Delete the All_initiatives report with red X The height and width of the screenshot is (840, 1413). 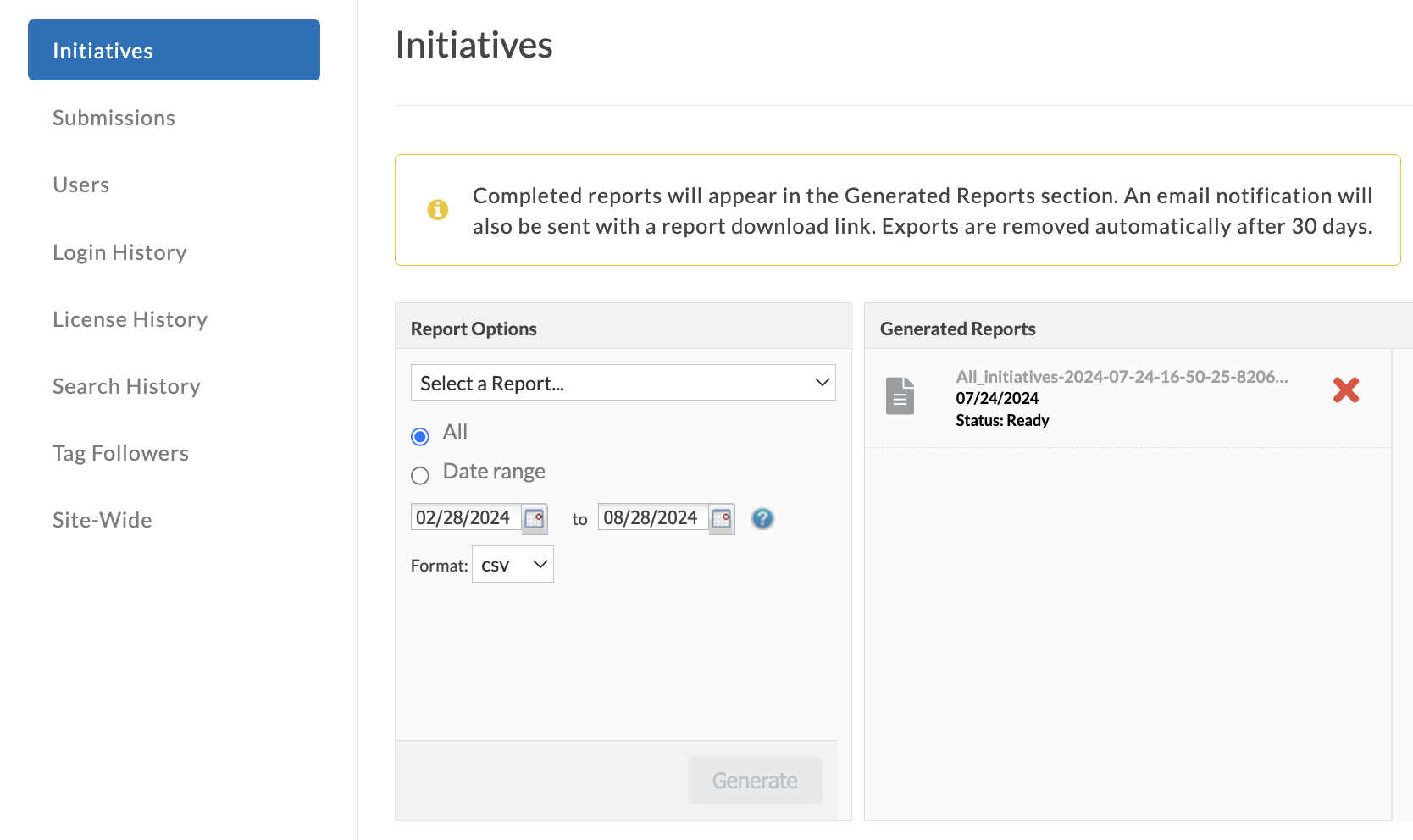pos(1345,390)
